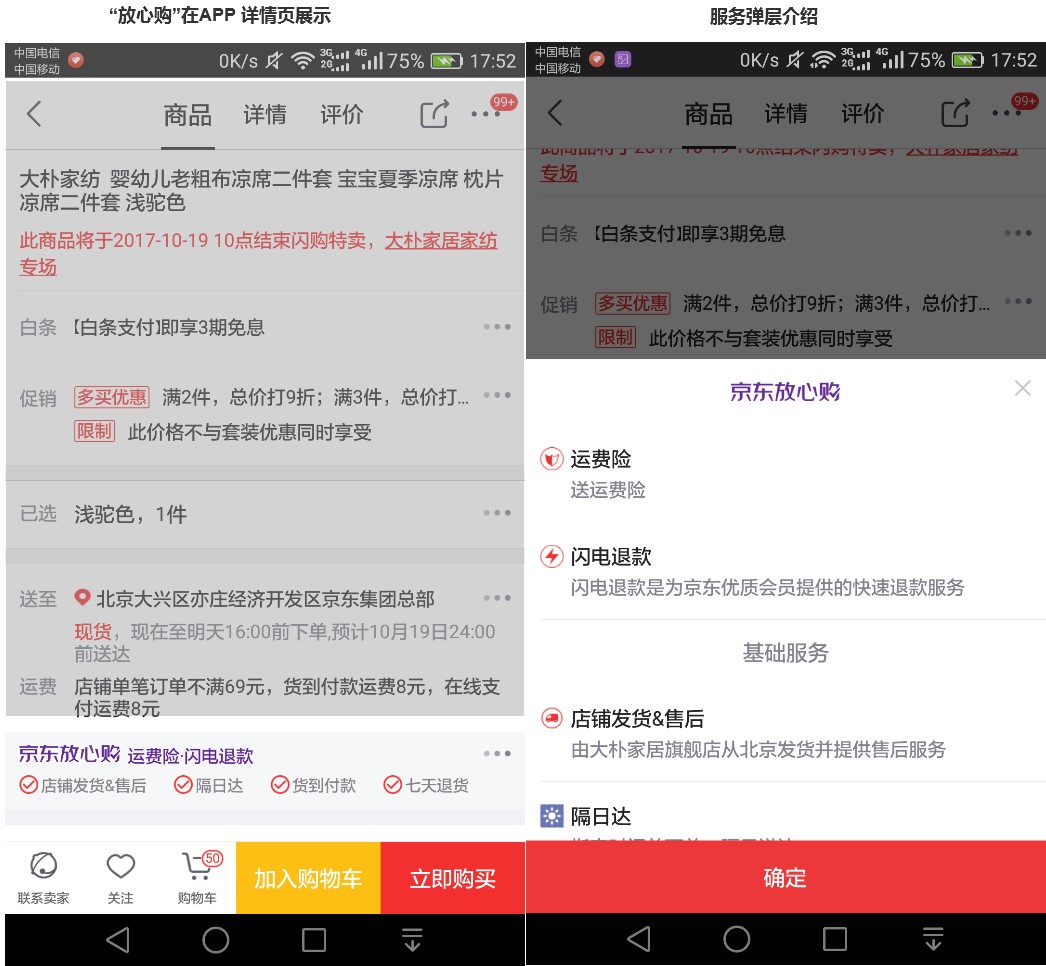
Task: Tap the 基础服务 section heading
Action: point(786,652)
